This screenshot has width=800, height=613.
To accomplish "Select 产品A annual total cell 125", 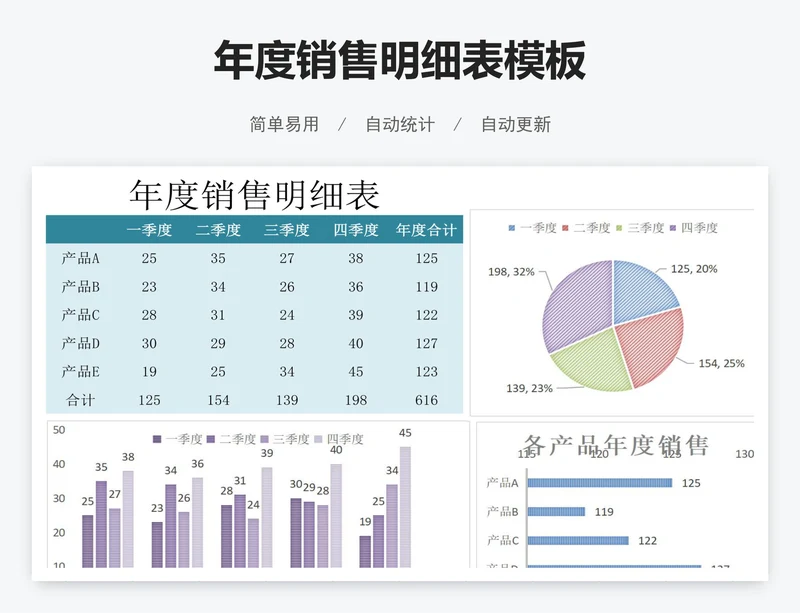I will (x=427, y=258).
